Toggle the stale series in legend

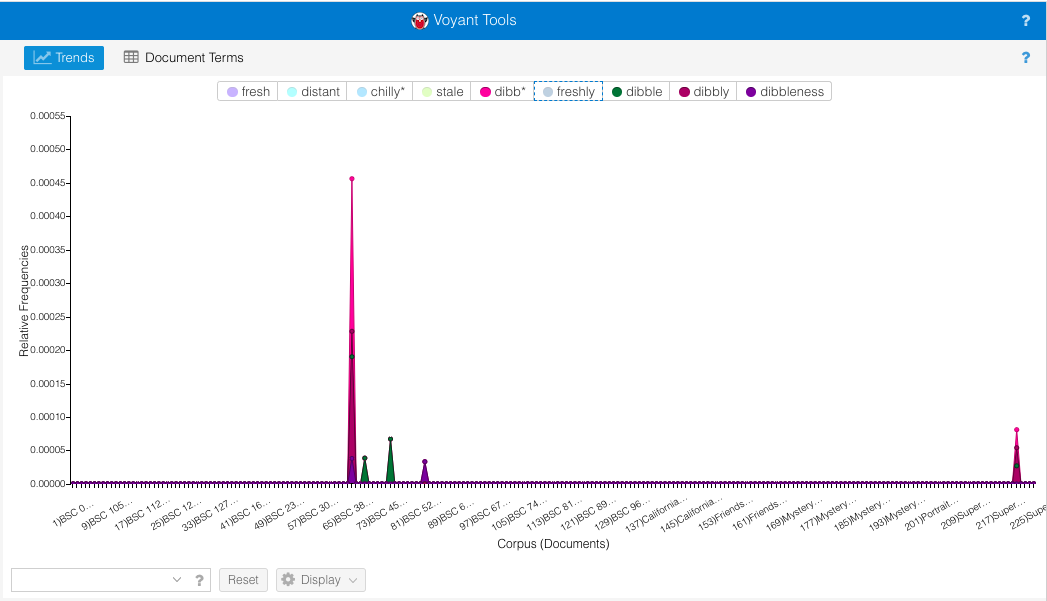pos(442,91)
